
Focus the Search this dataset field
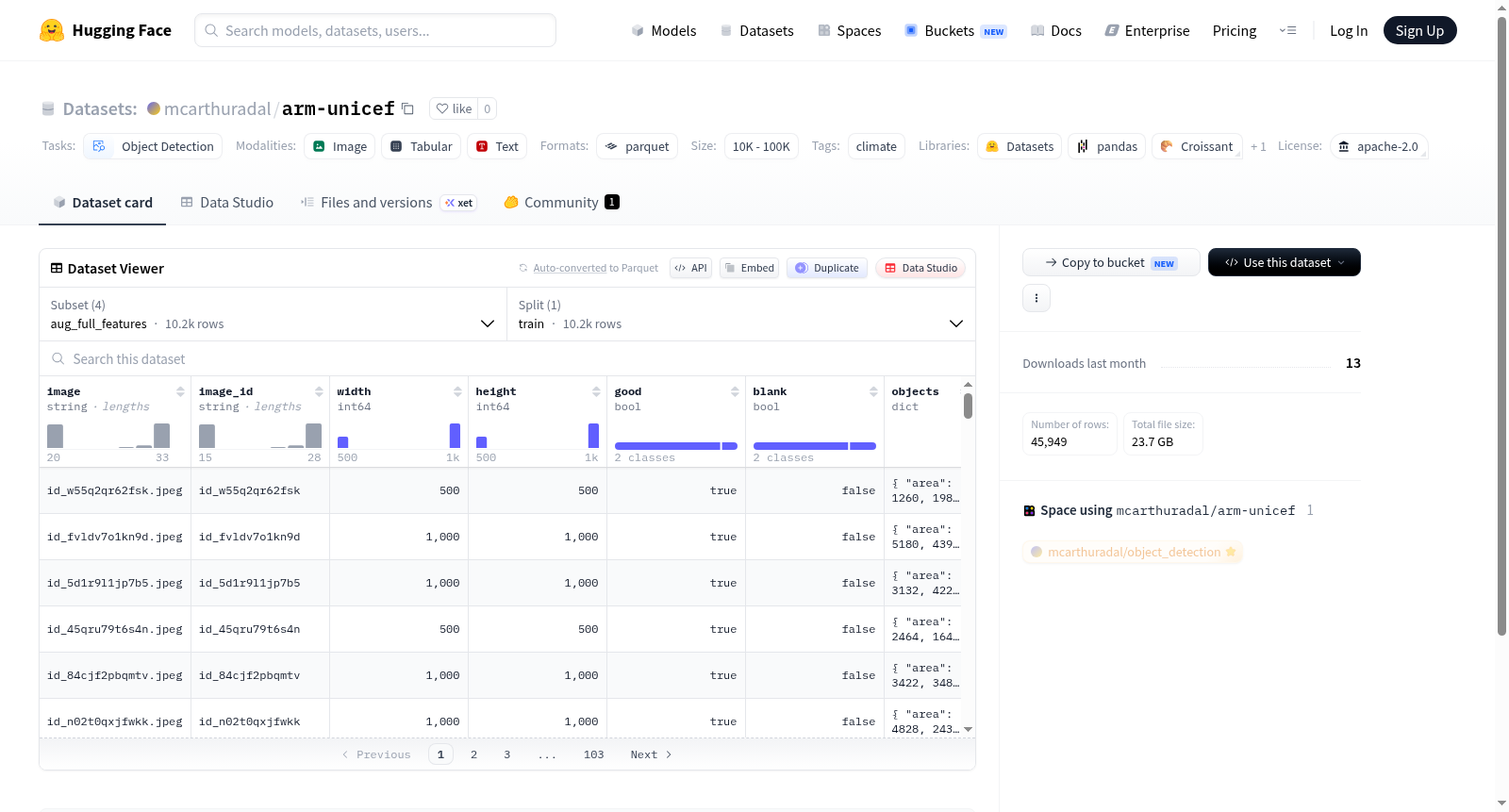(507, 359)
